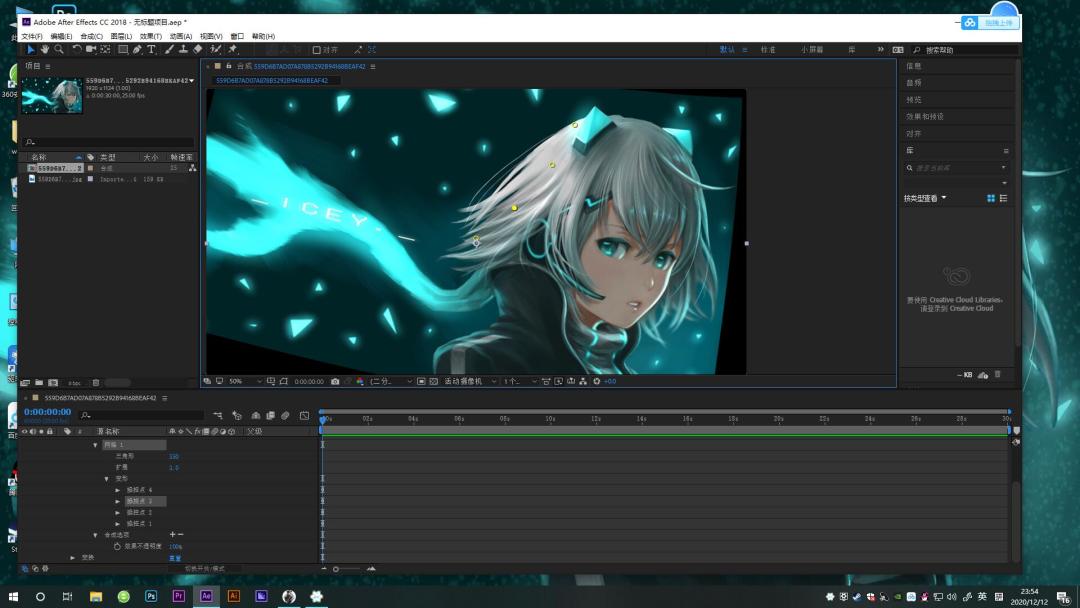Switch to the 小屏幕 workspace

[812, 50]
